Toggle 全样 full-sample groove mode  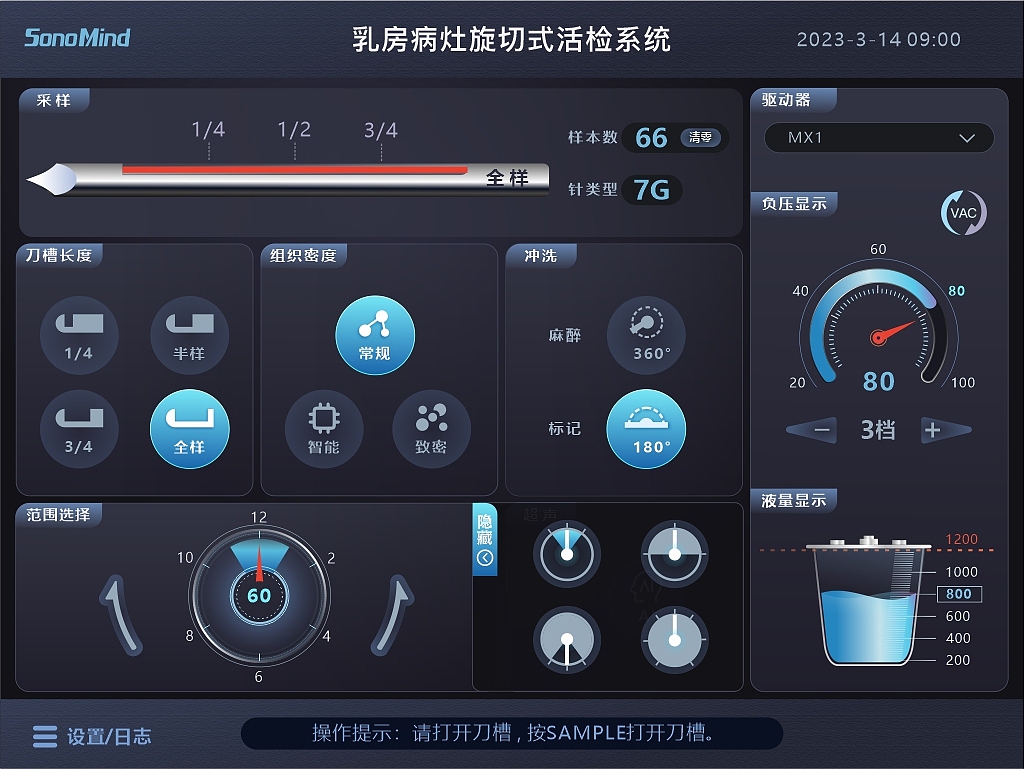click(x=190, y=428)
